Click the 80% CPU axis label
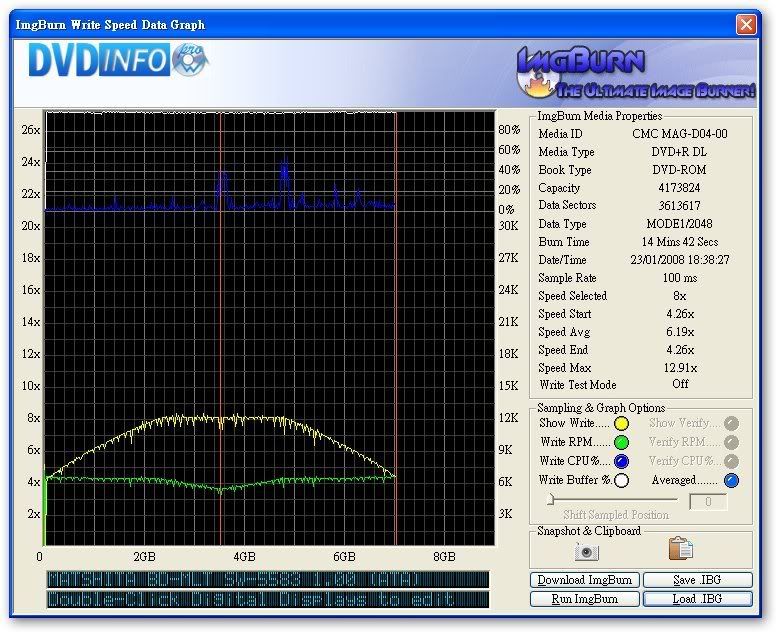Viewport: 776px width, 632px height. [509, 130]
